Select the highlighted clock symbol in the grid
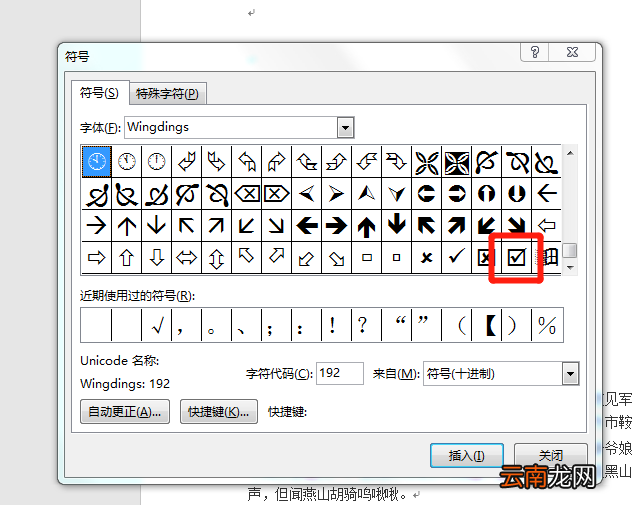Screen dimensions: 633x505 pyautogui.click(x=97, y=161)
